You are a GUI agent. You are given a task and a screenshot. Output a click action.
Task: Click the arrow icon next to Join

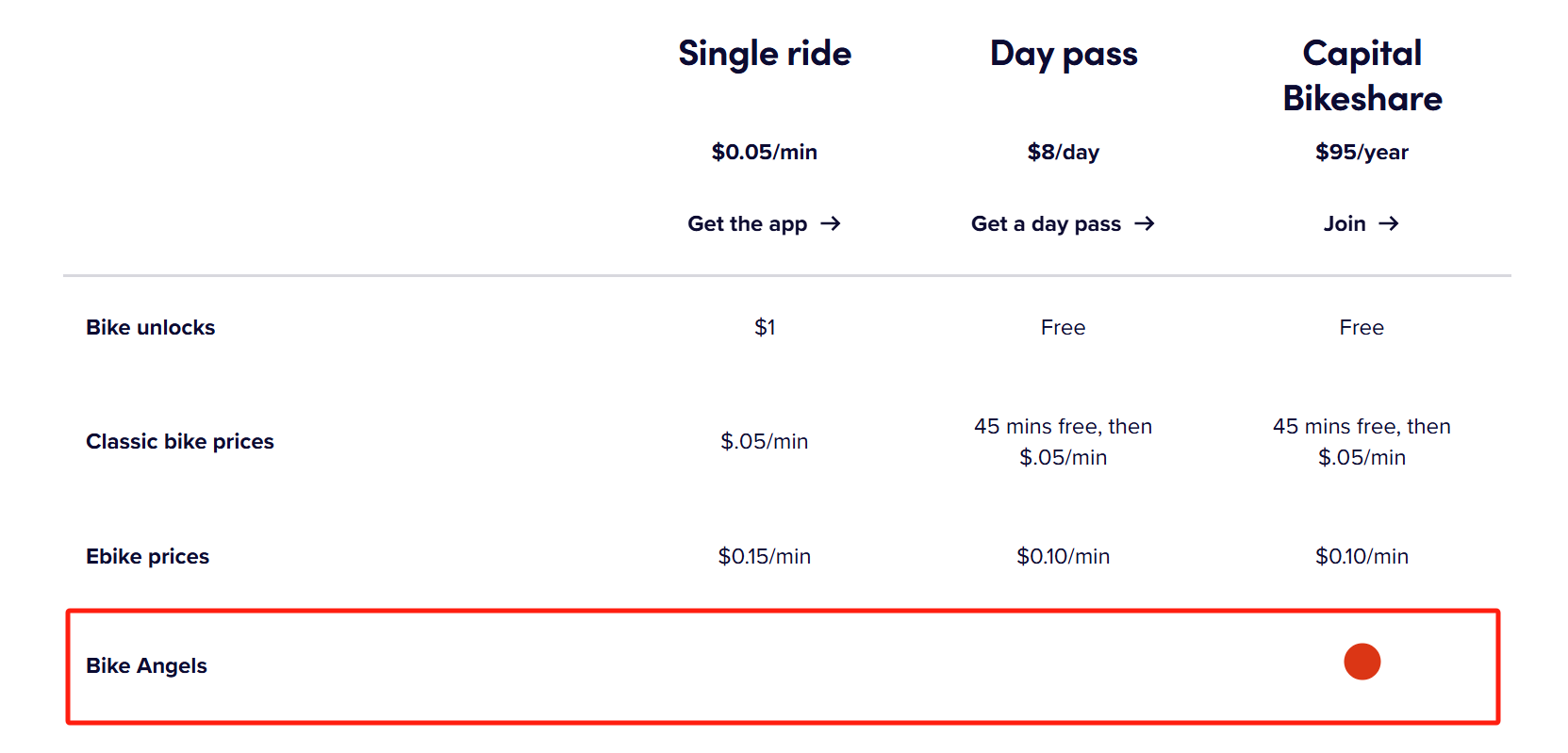[1388, 223]
